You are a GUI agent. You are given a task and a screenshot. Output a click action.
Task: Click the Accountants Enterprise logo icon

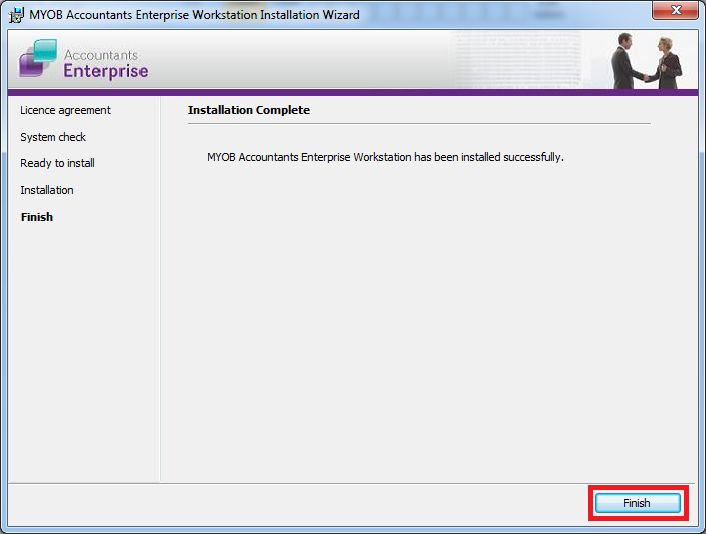click(38, 59)
